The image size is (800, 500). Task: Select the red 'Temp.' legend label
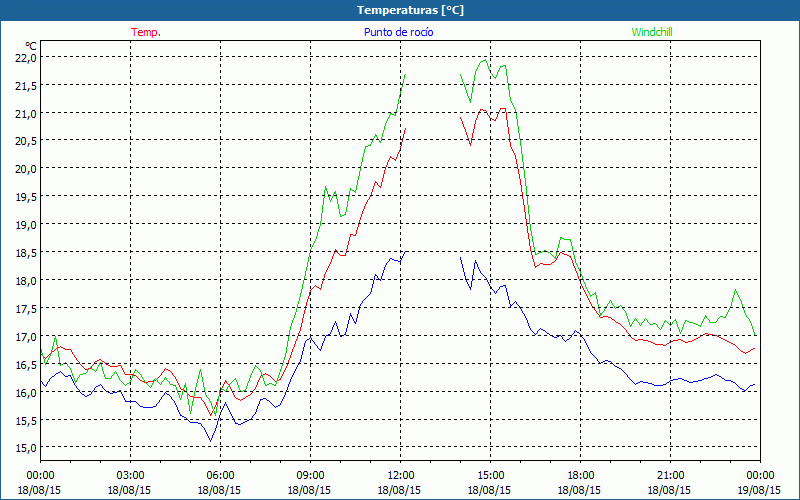pos(146,32)
